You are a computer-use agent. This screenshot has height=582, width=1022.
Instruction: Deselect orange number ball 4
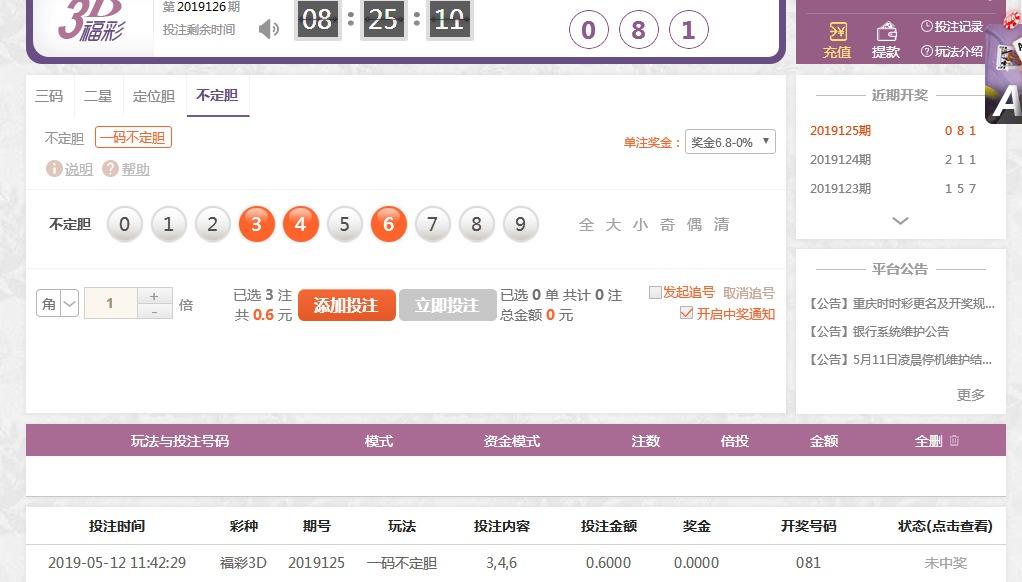pyautogui.click(x=300, y=224)
